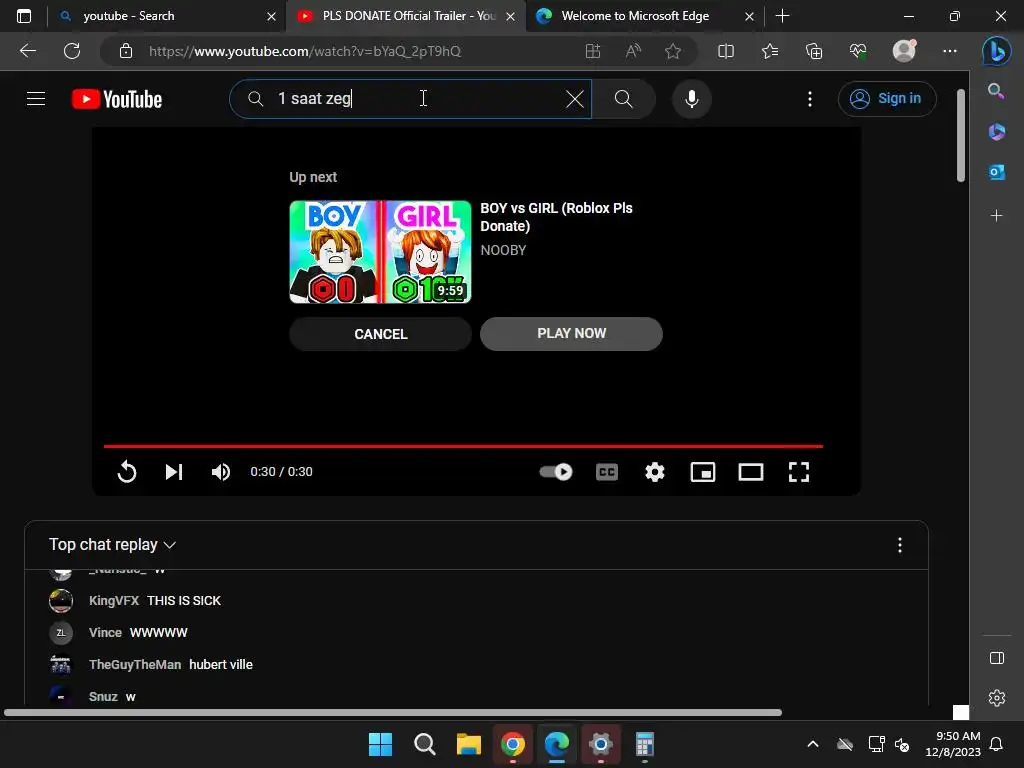Click the YouTube search input field

pos(410,99)
